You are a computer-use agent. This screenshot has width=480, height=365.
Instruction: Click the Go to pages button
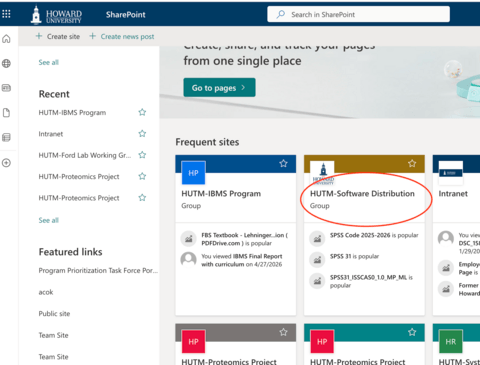click(x=219, y=88)
